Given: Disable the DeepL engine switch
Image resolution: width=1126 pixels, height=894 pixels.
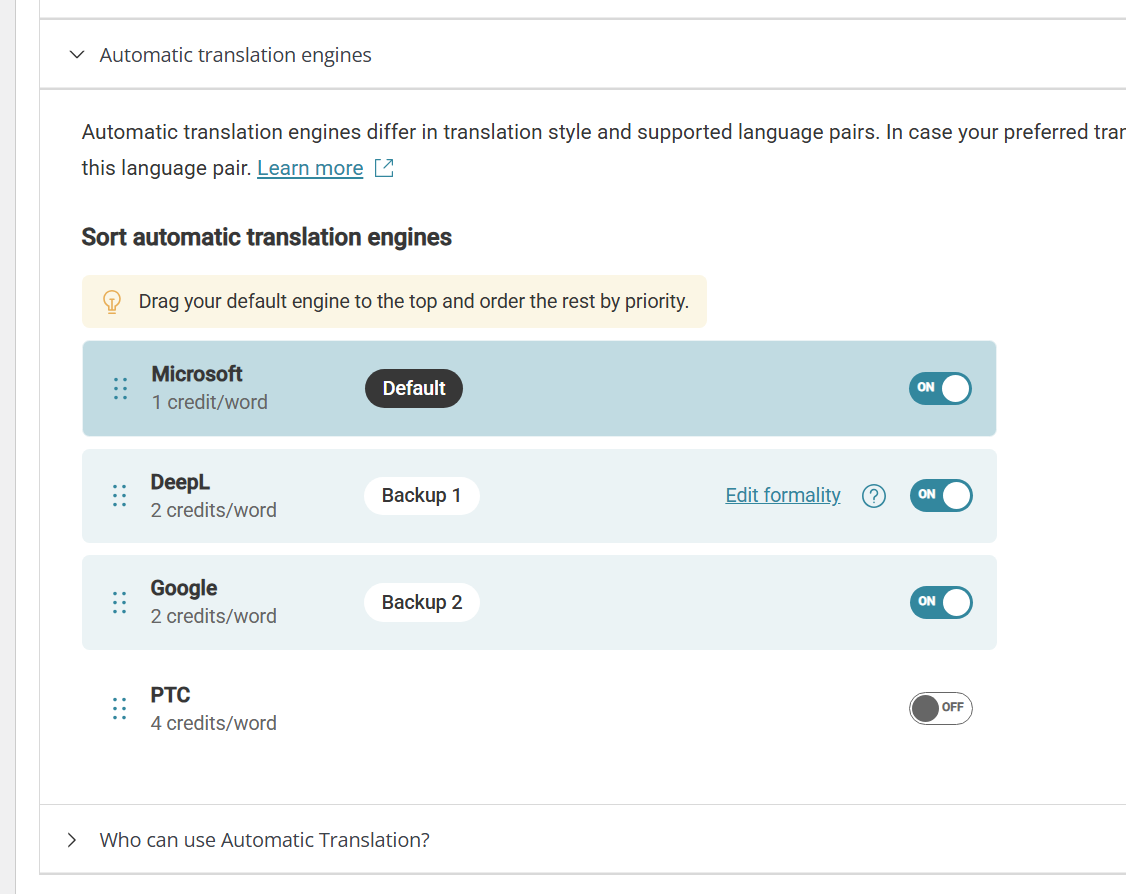Looking at the screenshot, I should click(941, 495).
